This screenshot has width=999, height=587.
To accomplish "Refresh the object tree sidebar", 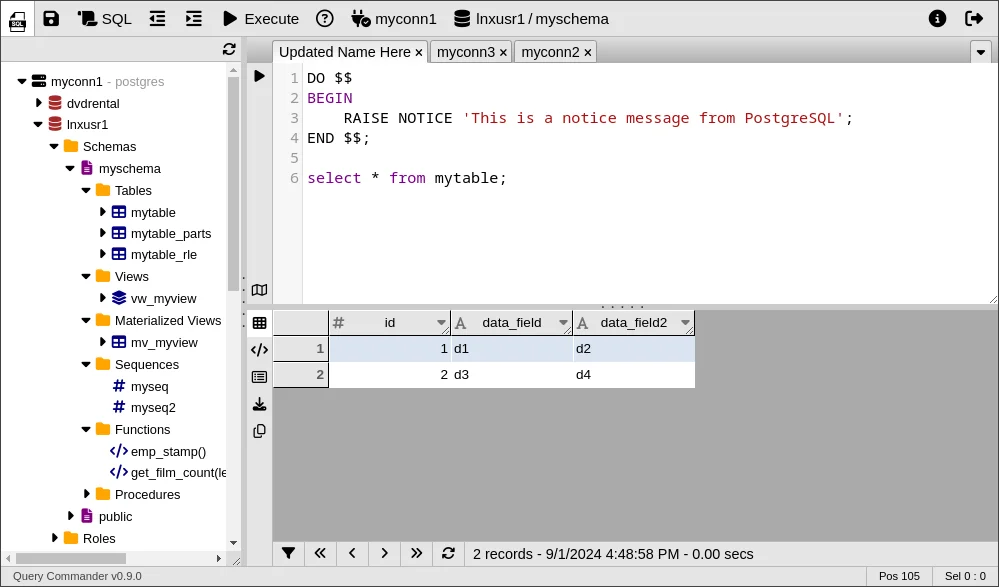I will pyautogui.click(x=229, y=49).
